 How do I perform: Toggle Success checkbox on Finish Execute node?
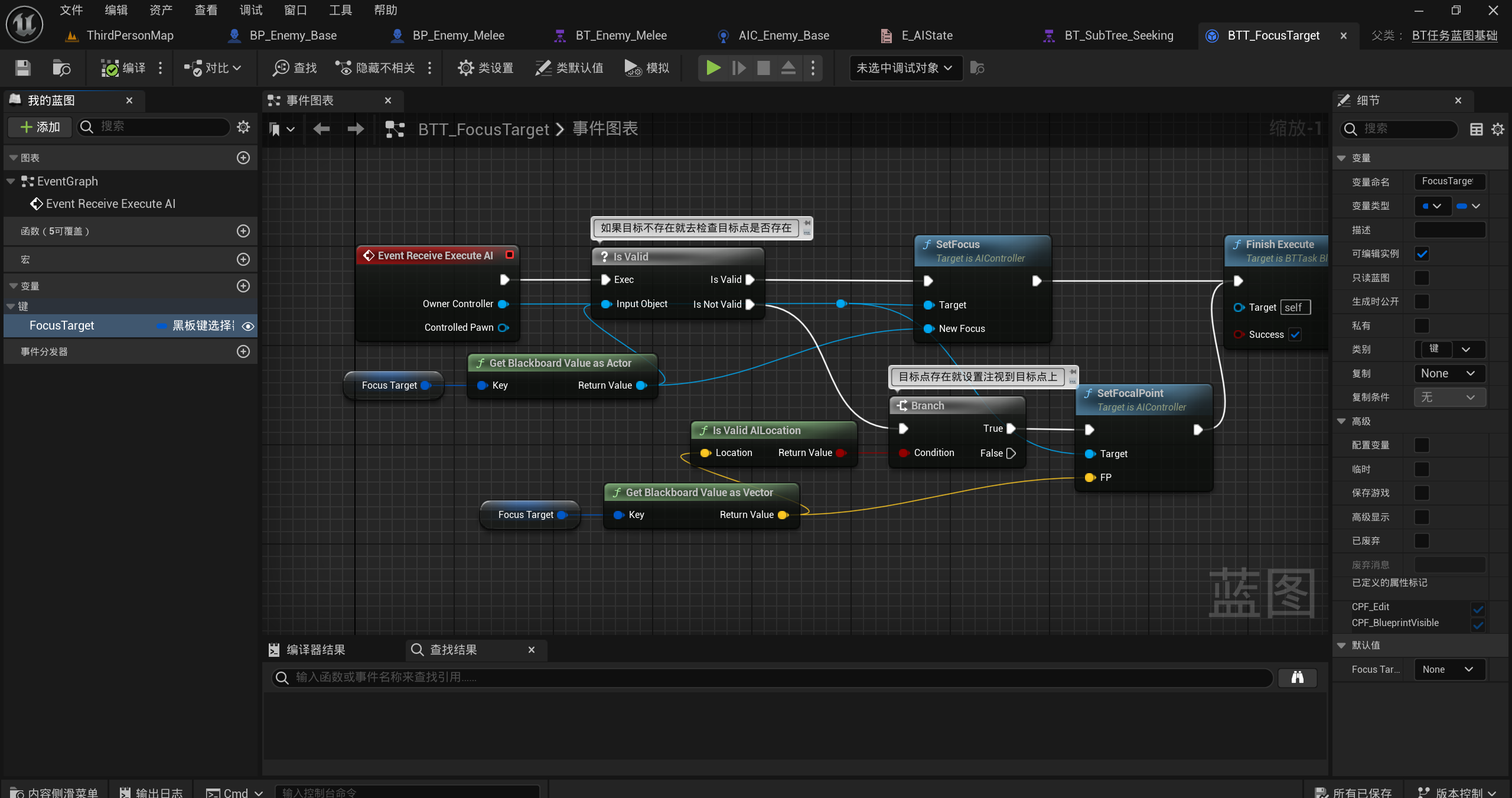tap(1295, 334)
